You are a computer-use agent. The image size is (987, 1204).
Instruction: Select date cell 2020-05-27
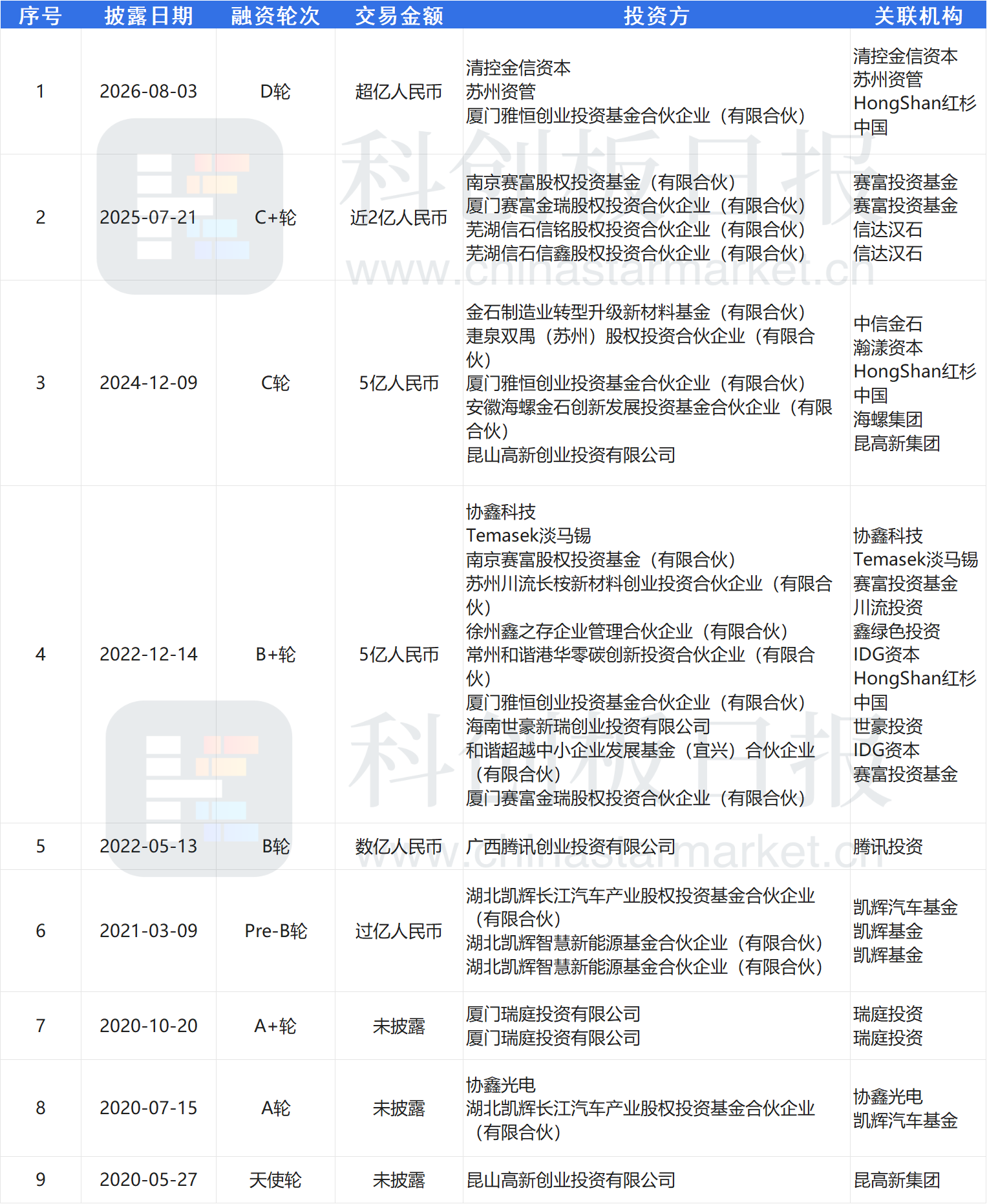pyautogui.click(x=149, y=1179)
